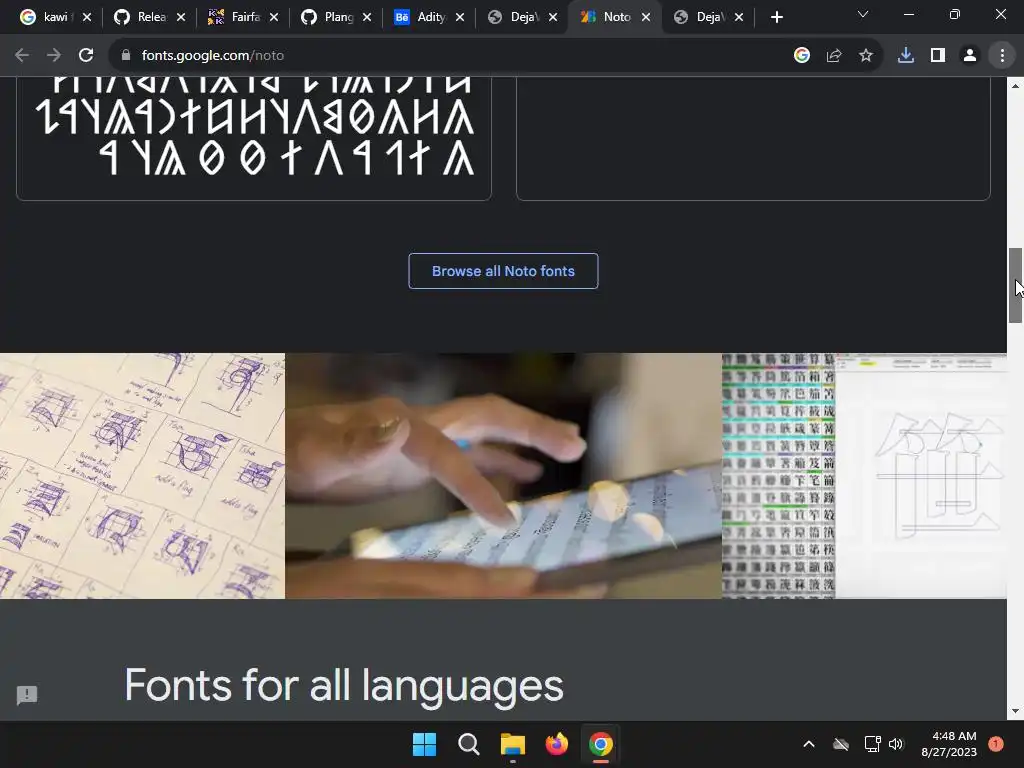Click the OneDrive cloud tray icon
Screen dimensions: 1024x768
pyautogui.click(x=841, y=744)
